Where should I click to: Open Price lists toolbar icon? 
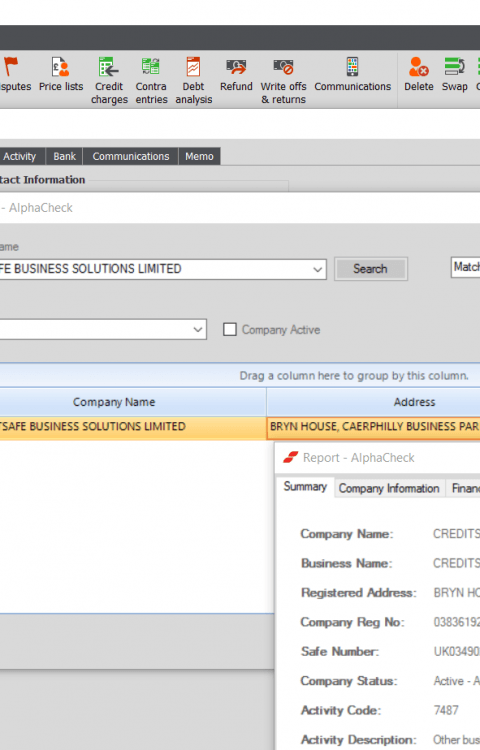tap(61, 67)
